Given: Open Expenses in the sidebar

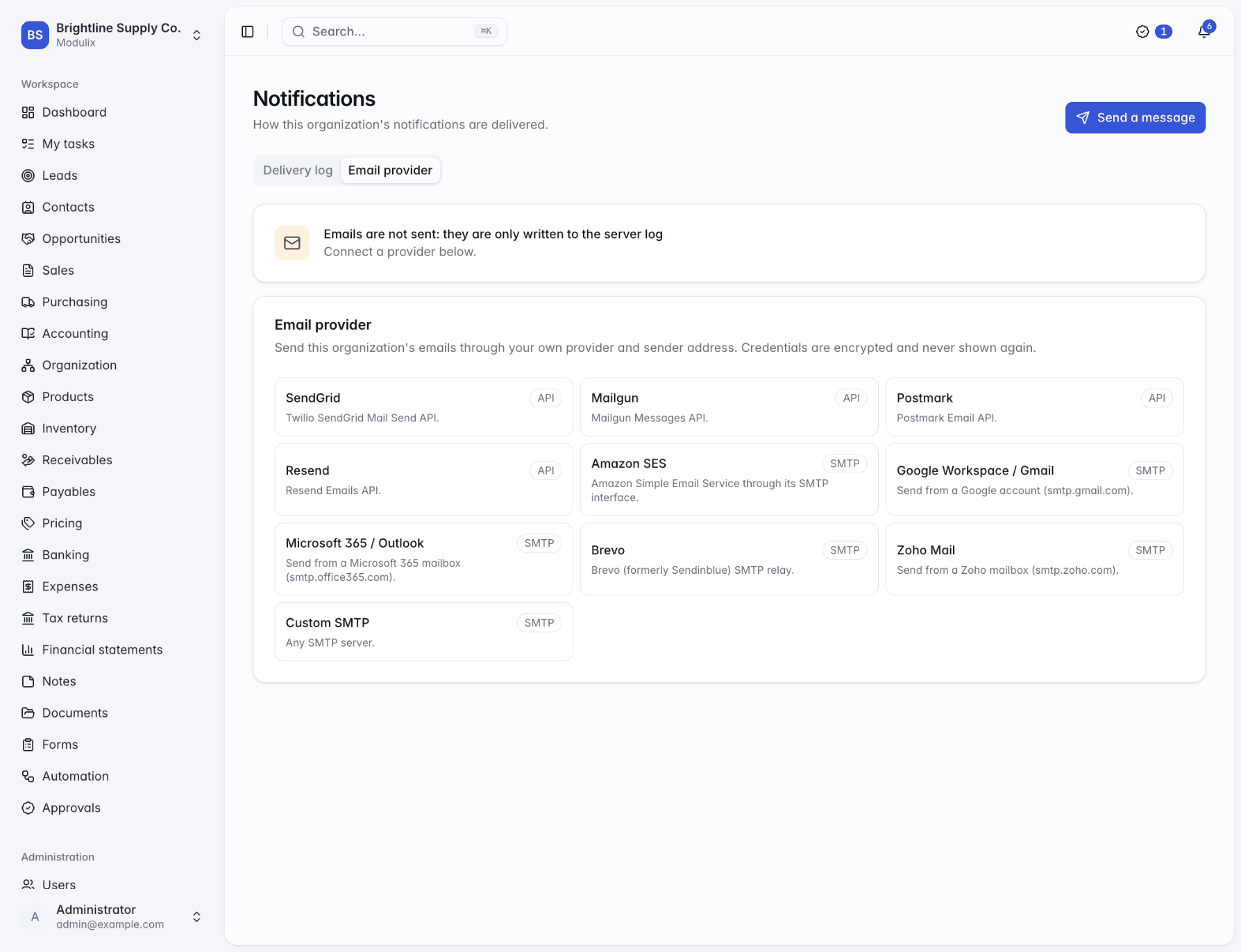Looking at the screenshot, I should [x=112, y=586].
